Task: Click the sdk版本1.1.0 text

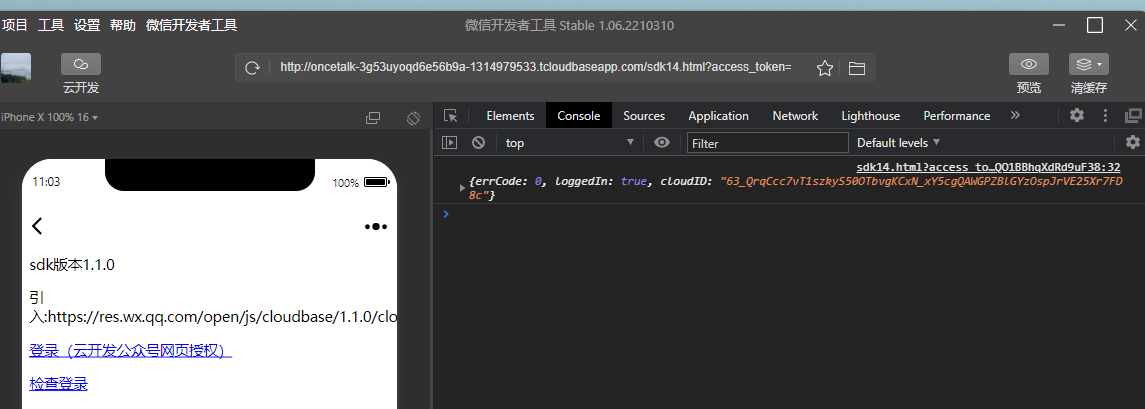Action: (x=72, y=264)
